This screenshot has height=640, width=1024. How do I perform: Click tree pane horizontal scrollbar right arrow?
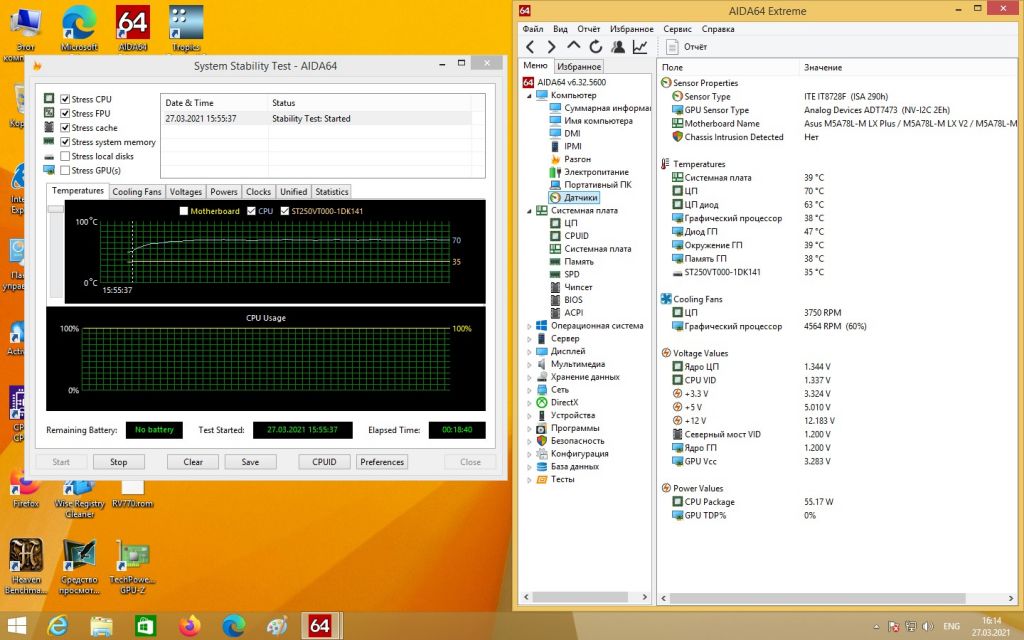645,597
